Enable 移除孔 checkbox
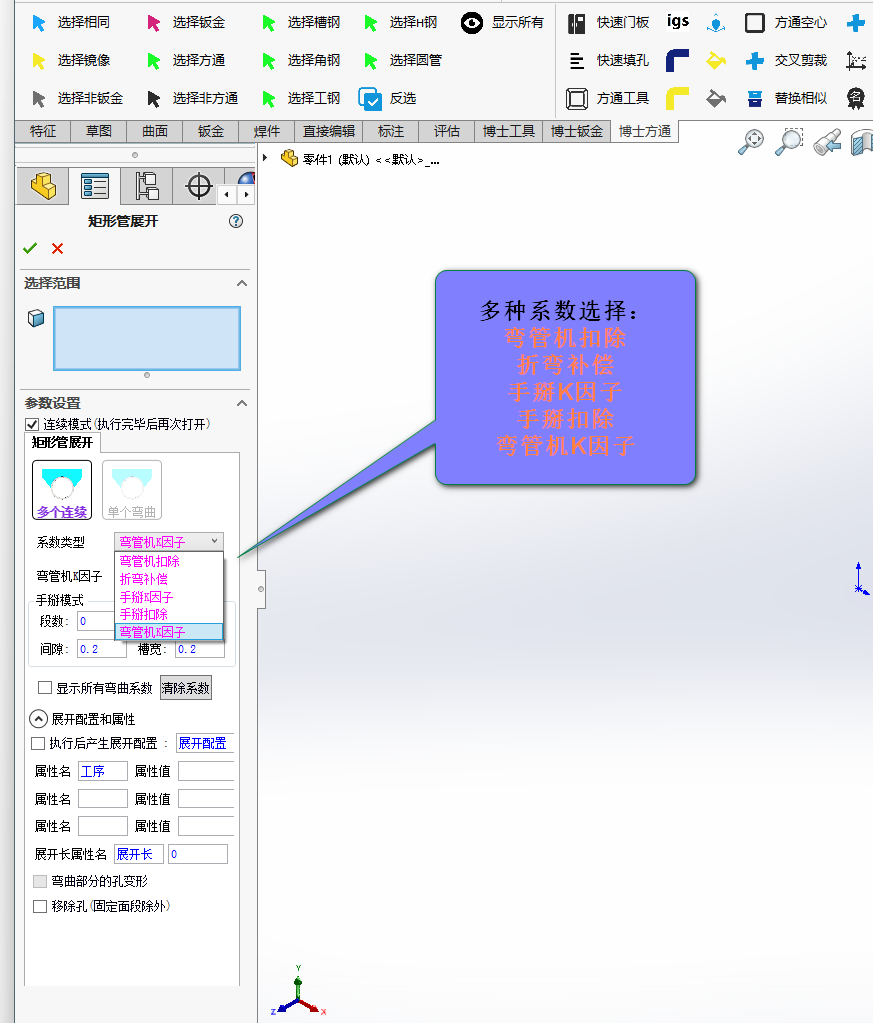The image size is (873, 1023). pyautogui.click(x=40, y=907)
